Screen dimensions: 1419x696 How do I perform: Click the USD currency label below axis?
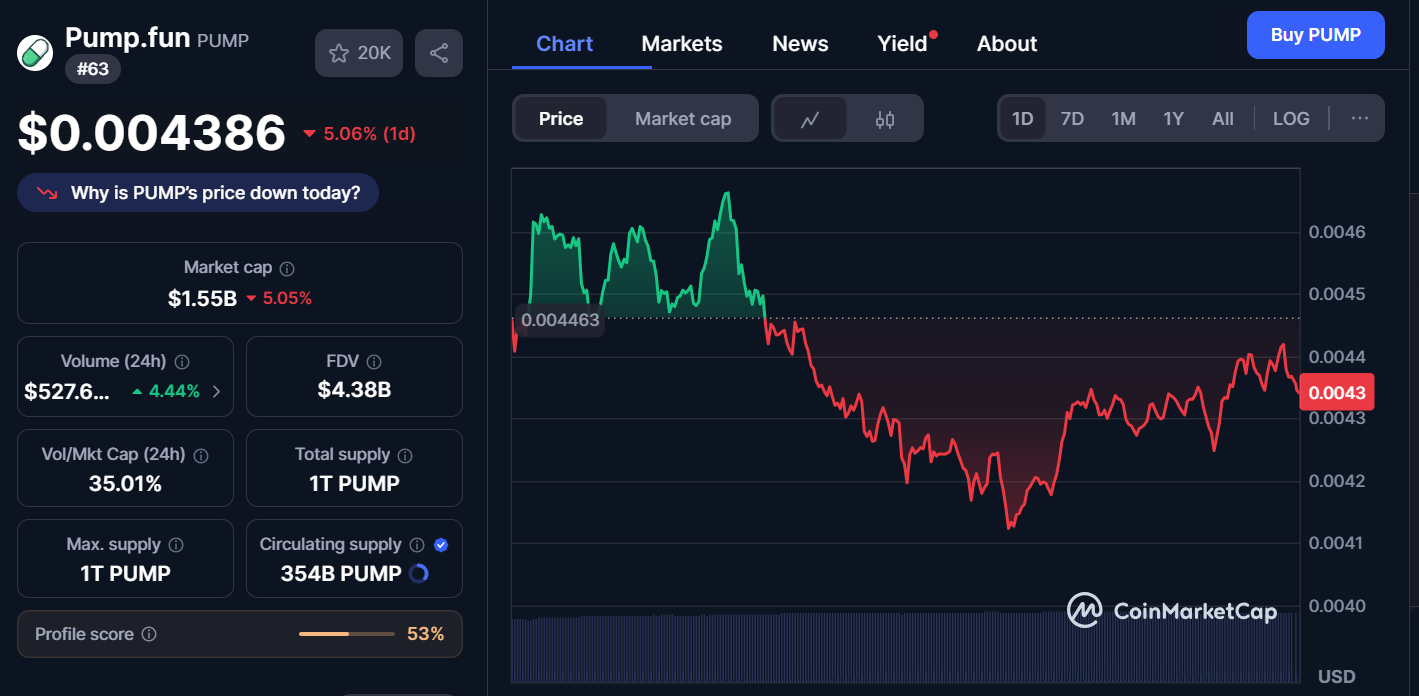pyautogui.click(x=1337, y=677)
